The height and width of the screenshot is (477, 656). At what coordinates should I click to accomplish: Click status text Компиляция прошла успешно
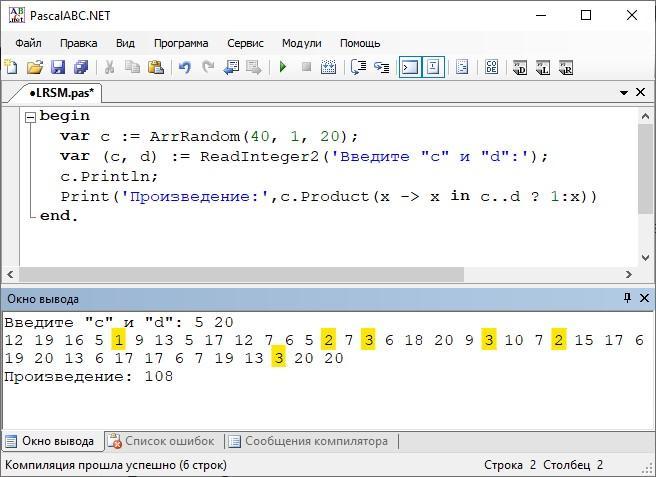pos(115,465)
